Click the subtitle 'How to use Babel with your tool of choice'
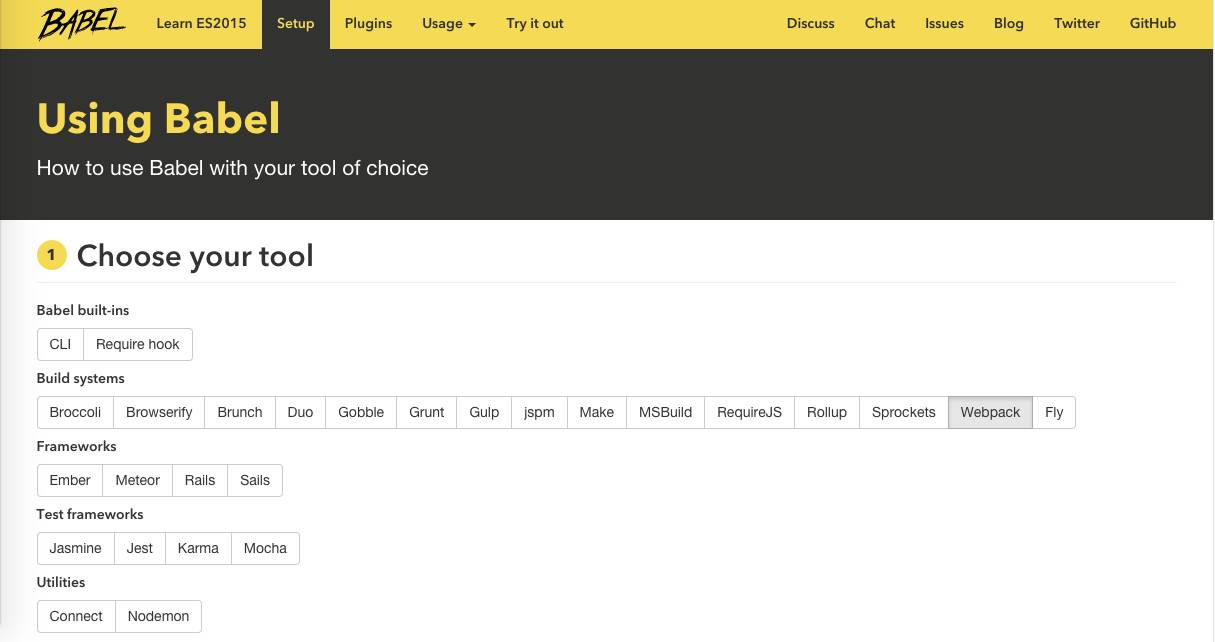Image resolution: width=1215 pixels, height=642 pixels. click(x=233, y=168)
